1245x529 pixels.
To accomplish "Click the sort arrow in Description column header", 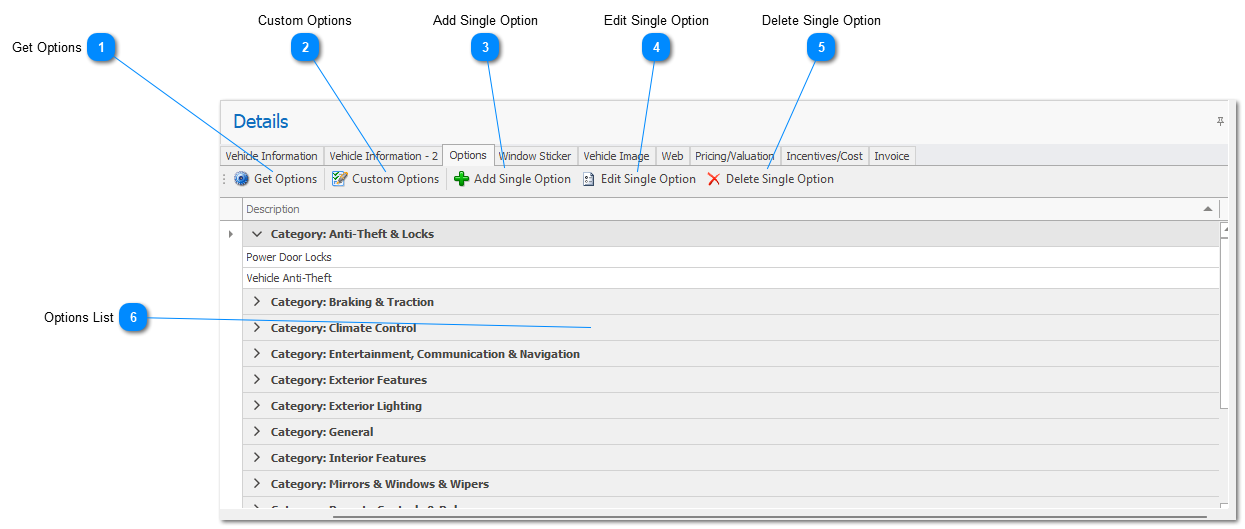I will [x=1208, y=209].
